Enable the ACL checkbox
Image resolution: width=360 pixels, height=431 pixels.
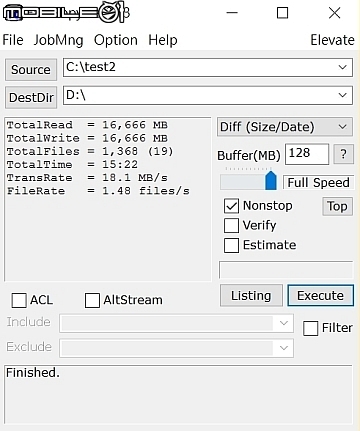(x=19, y=300)
